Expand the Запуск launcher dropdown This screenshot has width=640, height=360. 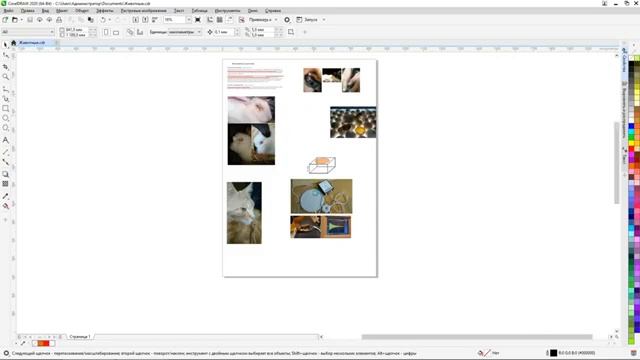click(324, 20)
